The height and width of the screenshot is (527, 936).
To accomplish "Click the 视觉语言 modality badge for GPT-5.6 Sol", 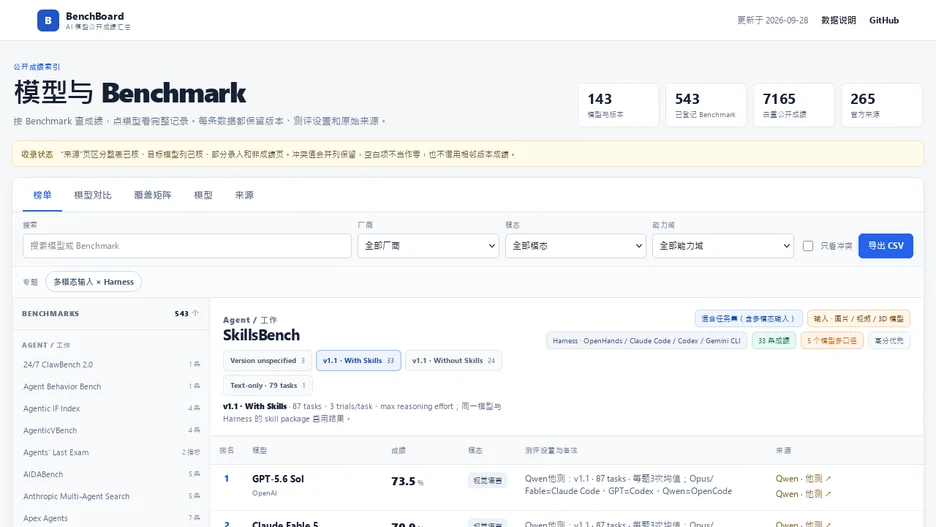I will pos(487,480).
